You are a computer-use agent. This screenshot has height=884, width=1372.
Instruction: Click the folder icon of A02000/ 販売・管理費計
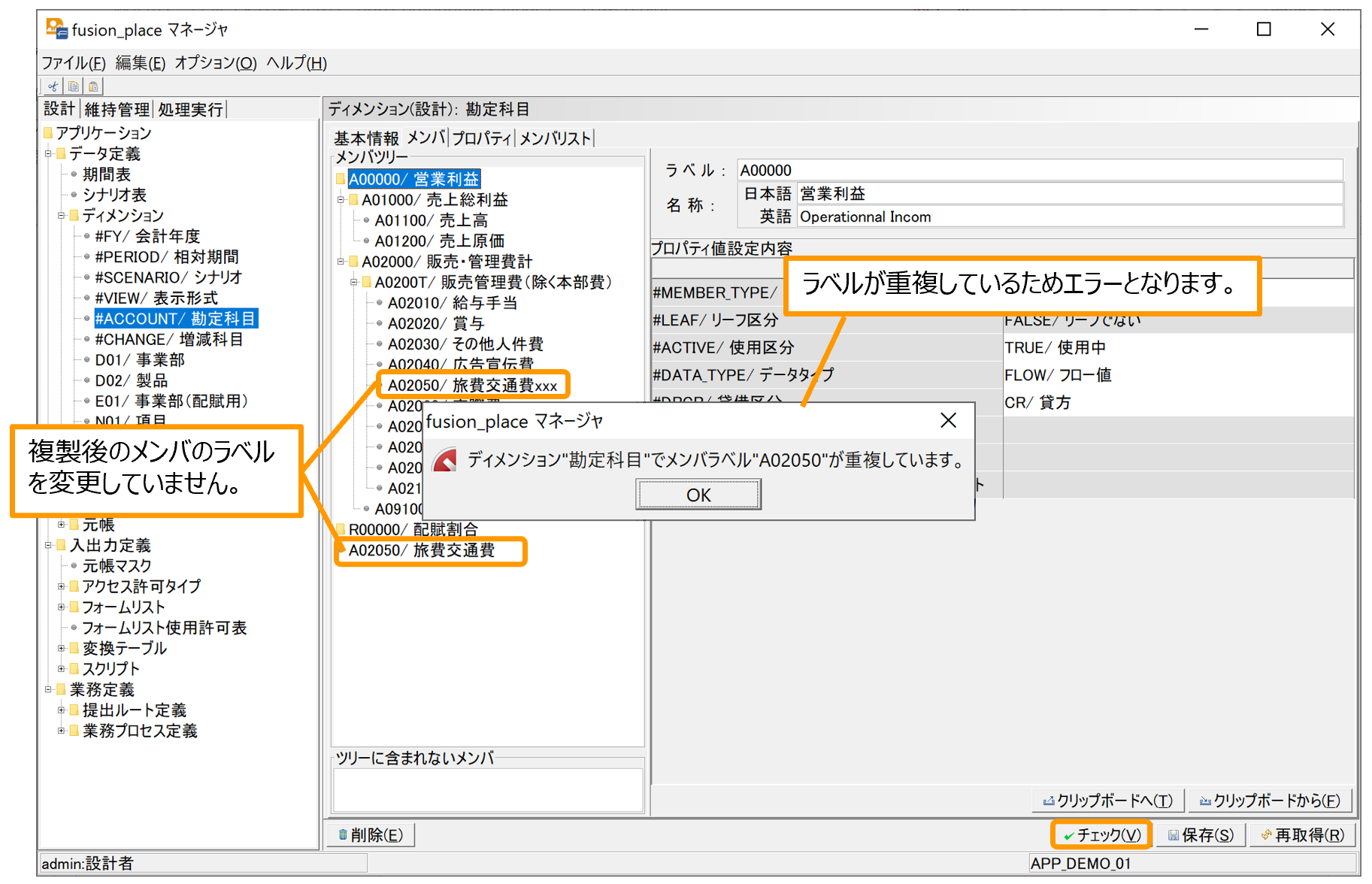coord(354,262)
